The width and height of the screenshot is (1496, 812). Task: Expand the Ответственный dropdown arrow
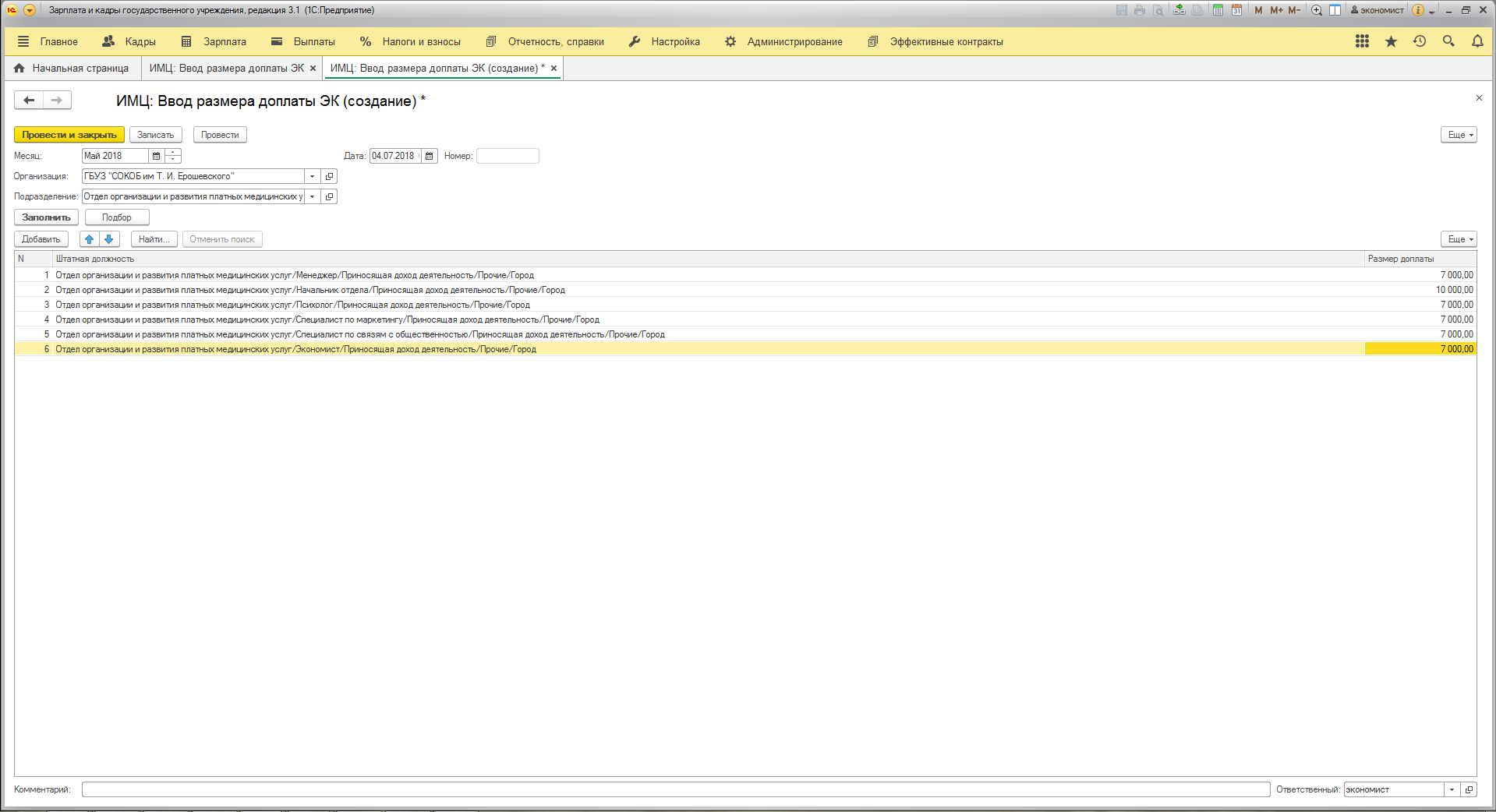pyautogui.click(x=1452, y=789)
